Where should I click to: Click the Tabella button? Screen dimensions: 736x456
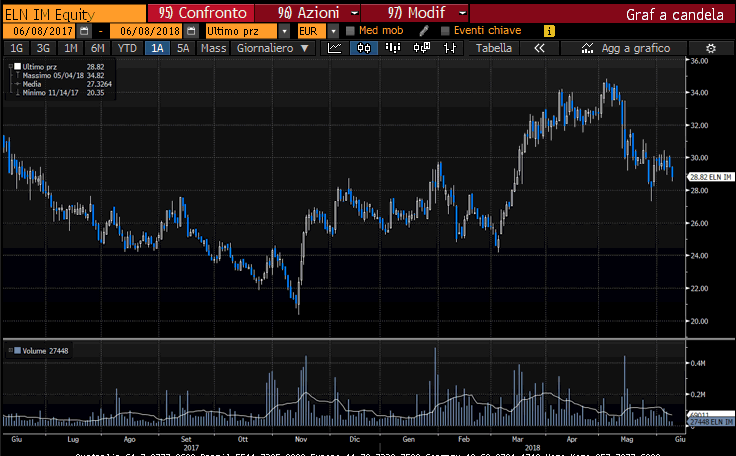[x=494, y=48]
